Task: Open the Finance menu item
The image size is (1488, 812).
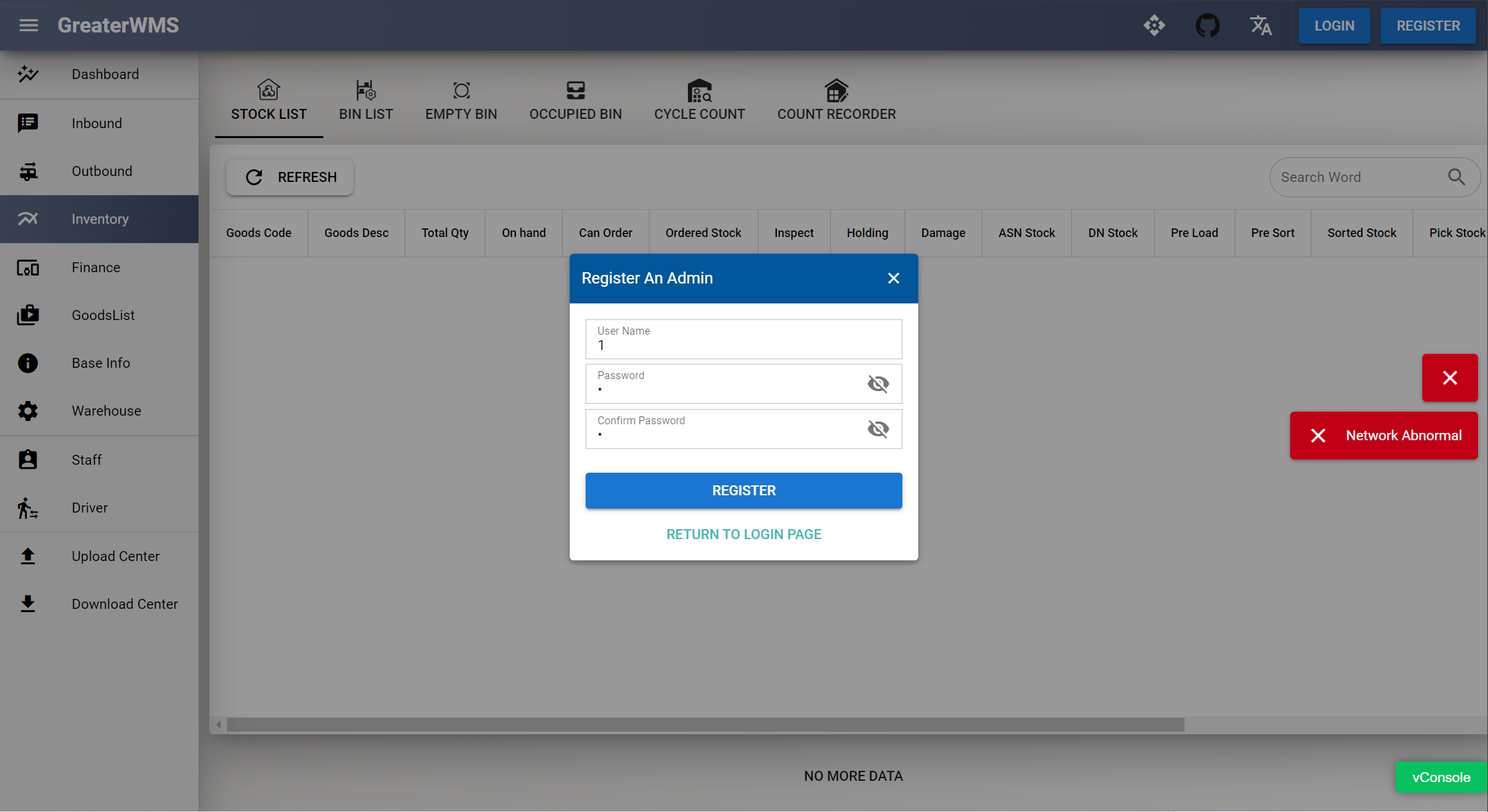Action: pos(100,268)
